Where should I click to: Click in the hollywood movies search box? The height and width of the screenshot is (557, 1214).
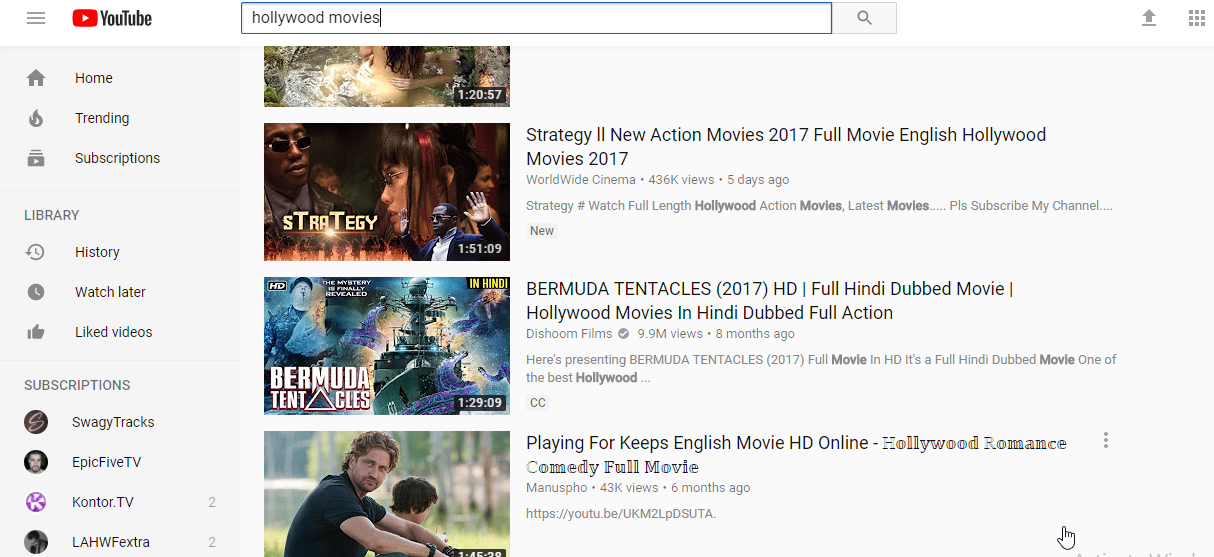click(536, 18)
